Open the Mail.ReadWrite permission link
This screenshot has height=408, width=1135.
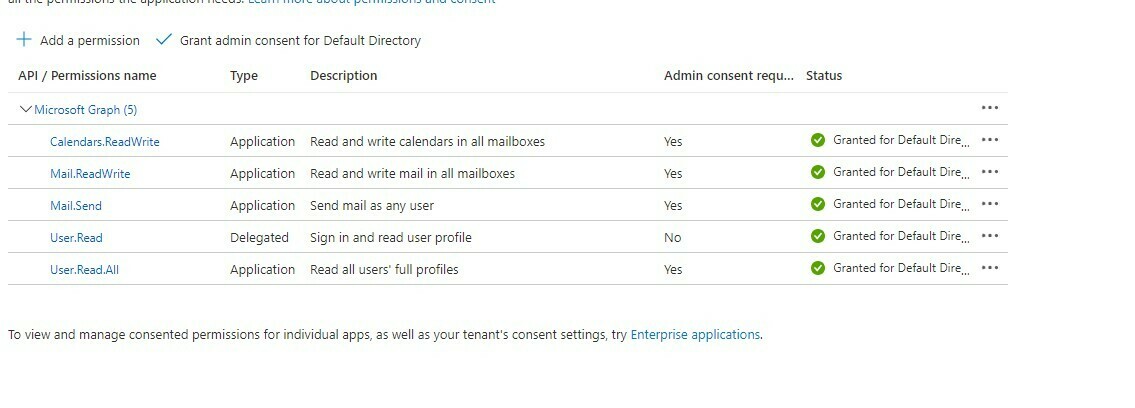tap(90, 174)
